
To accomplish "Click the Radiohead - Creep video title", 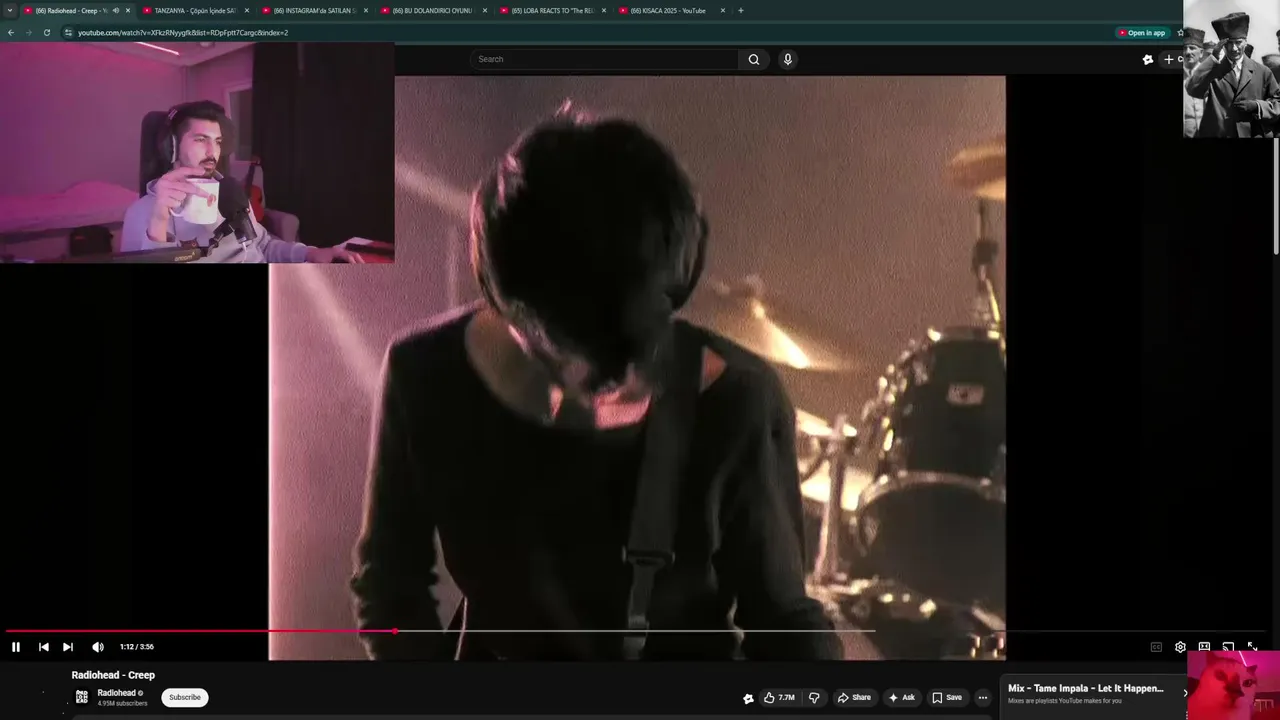I will click(113, 675).
